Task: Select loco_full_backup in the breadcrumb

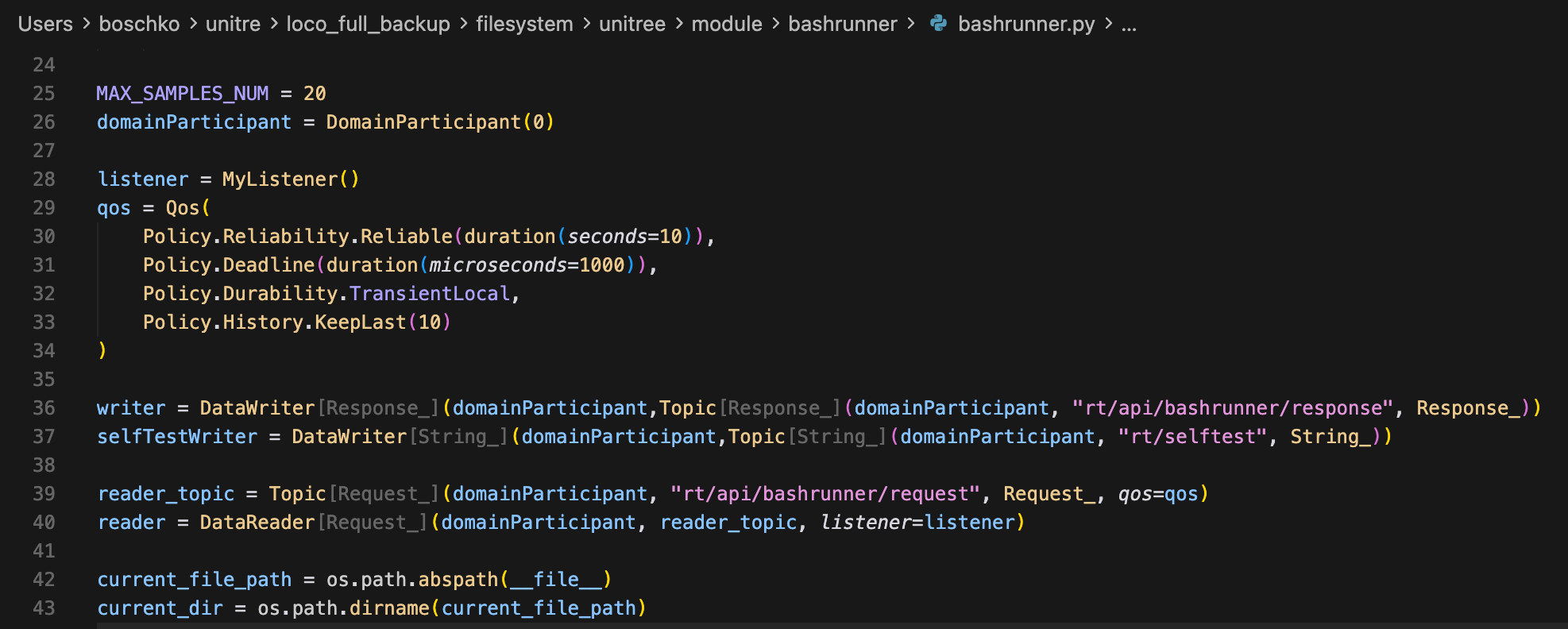Action: point(368,24)
